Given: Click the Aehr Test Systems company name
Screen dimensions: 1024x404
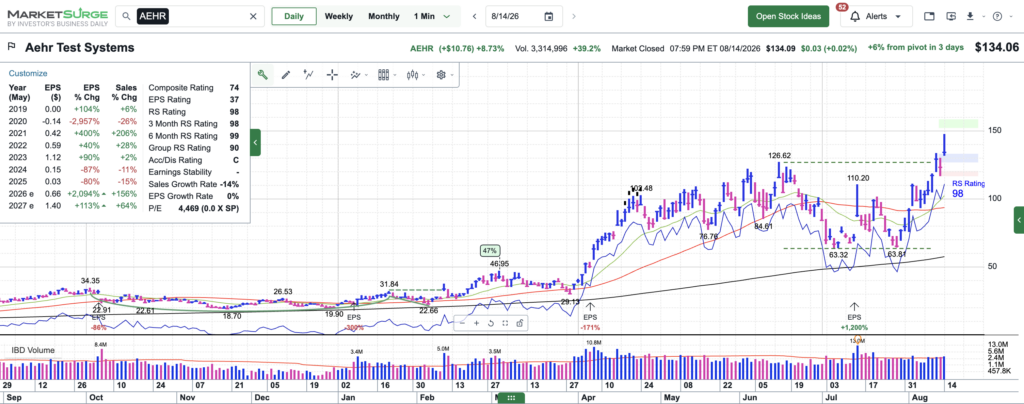Looking at the screenshot, I should pos(80,48).
